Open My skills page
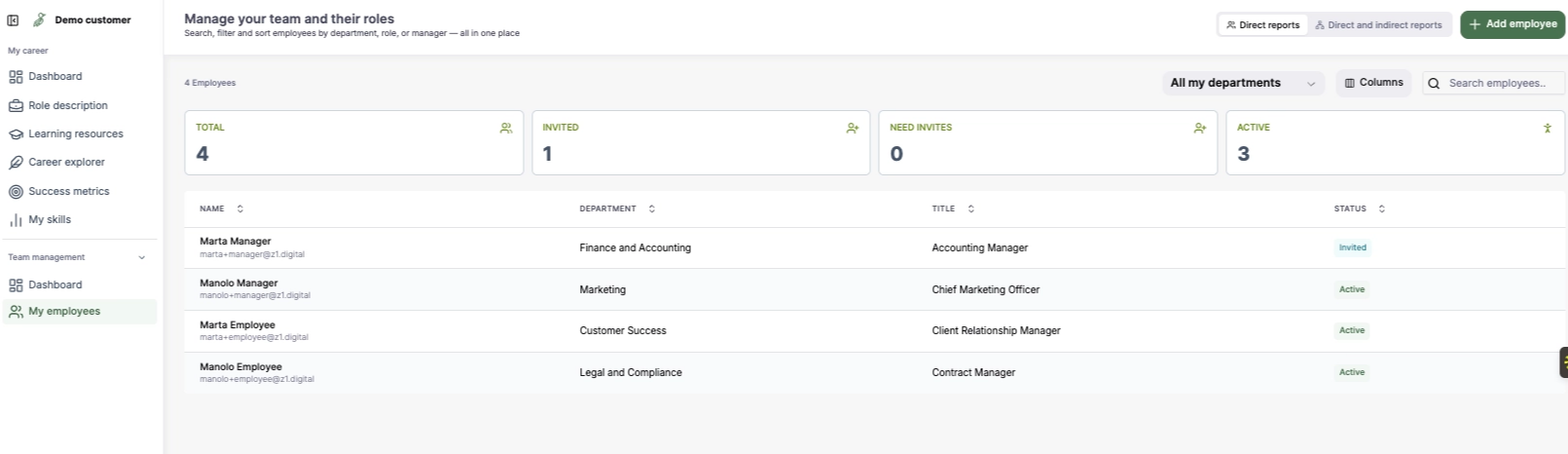The width and height of the screenshot is (1568, 454). (50, 219)
